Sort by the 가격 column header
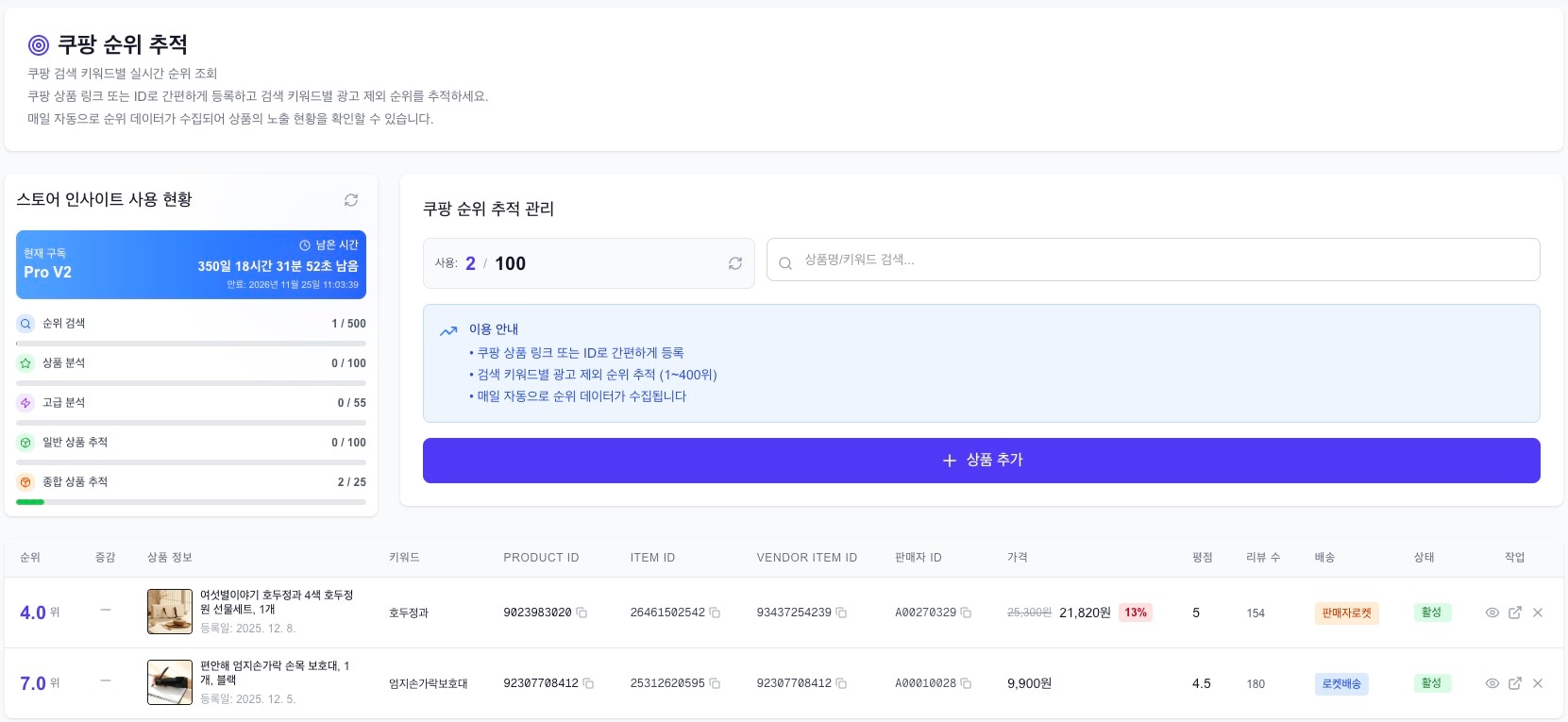The image size is (1568, 722). (x=1018, y=558)
